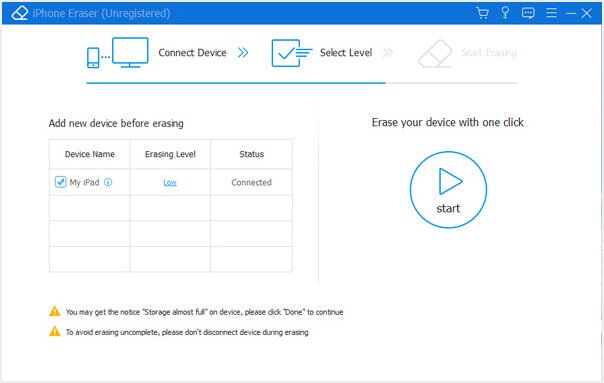Open the shopping cart purchase icon
The height and width of the screenshot is (383, 604).
click(482, 13)
